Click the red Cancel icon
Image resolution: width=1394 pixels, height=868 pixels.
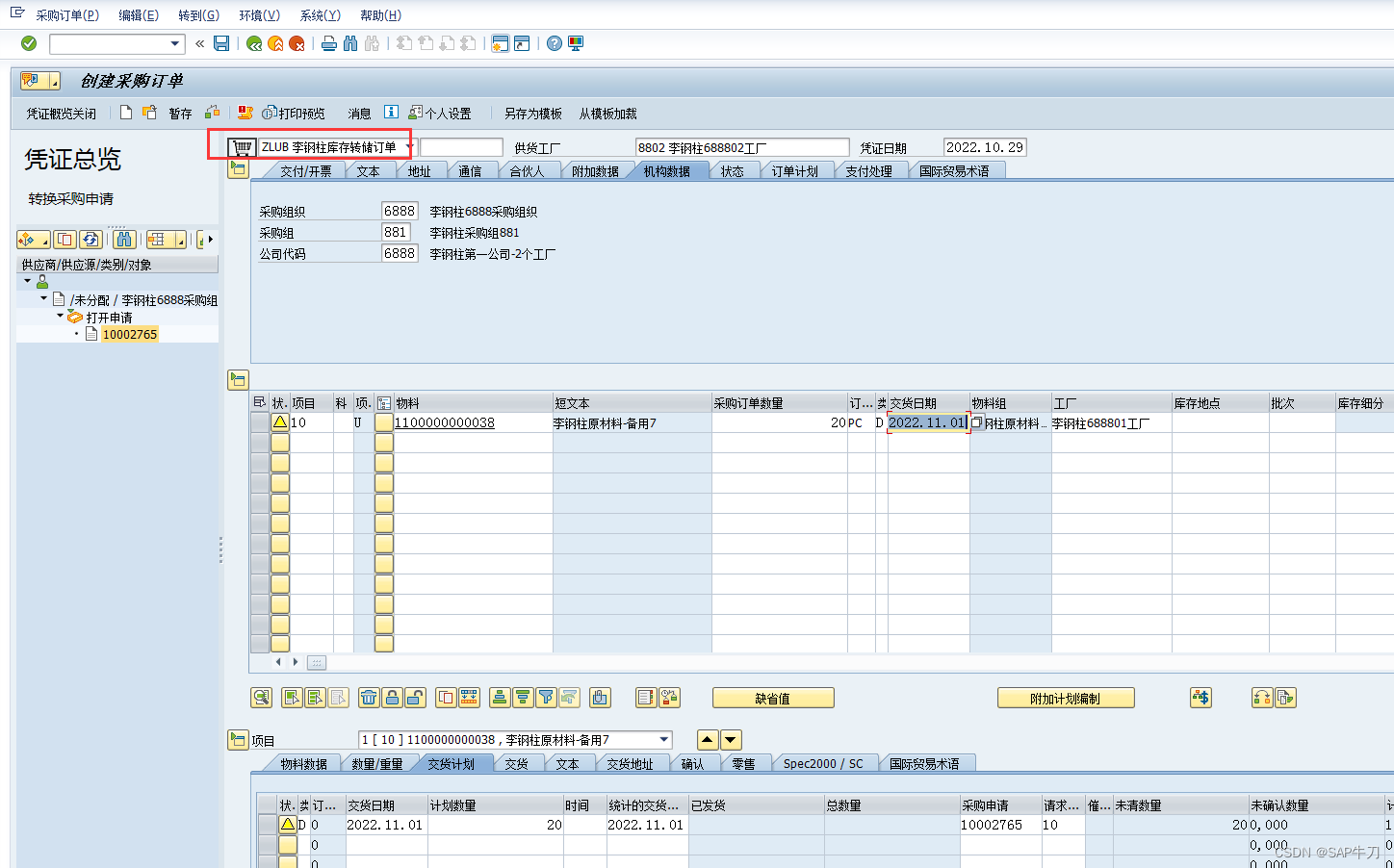coord(297,43)
